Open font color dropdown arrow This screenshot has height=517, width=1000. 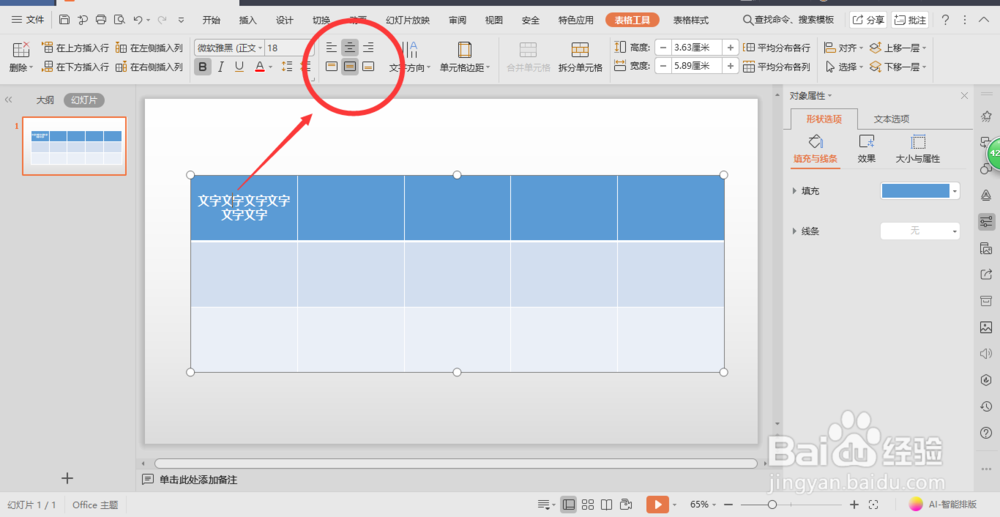pyautogui.click(x=270, y=67)
